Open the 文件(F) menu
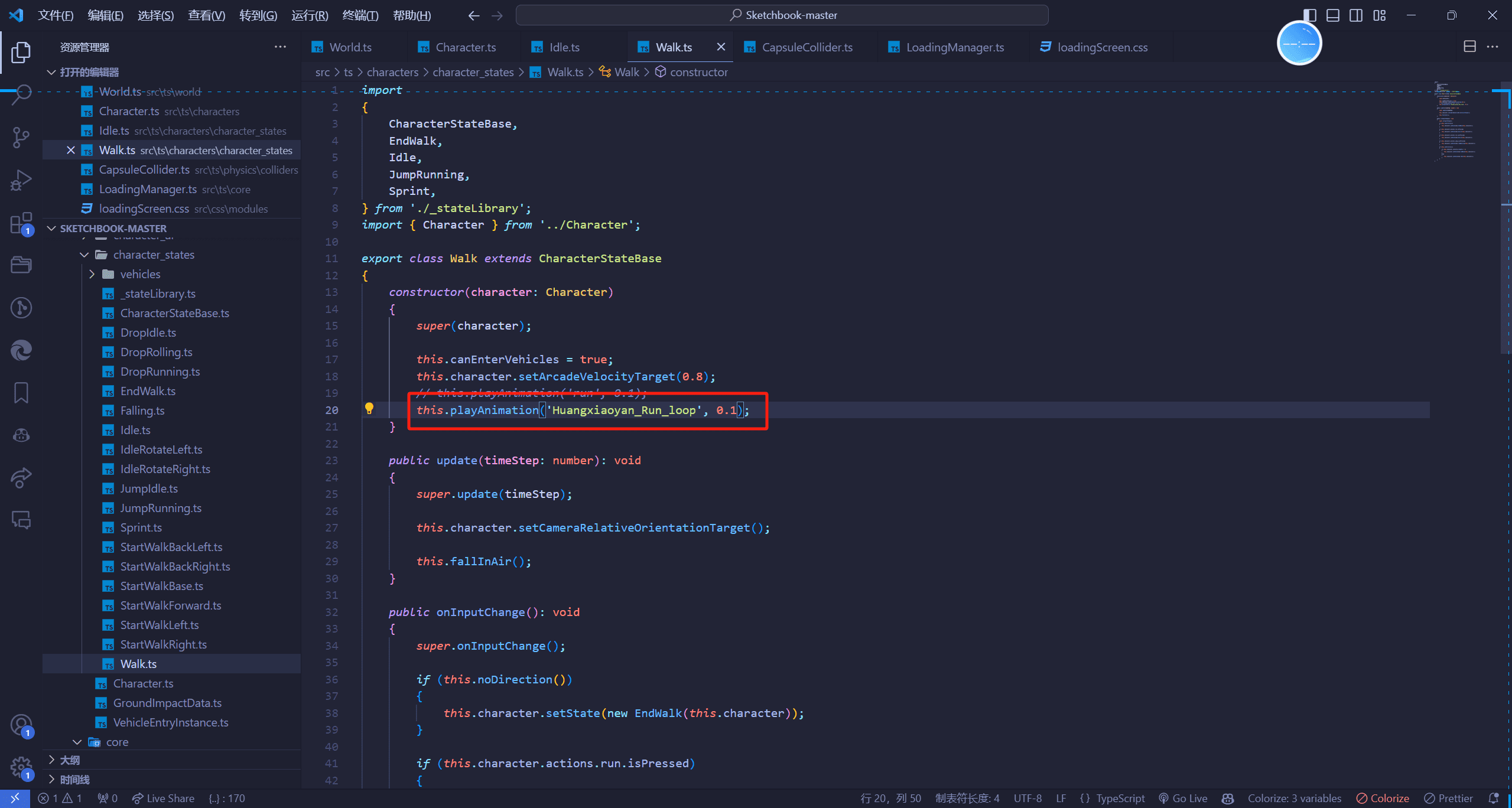1512x808 pixels. point(56,15)
